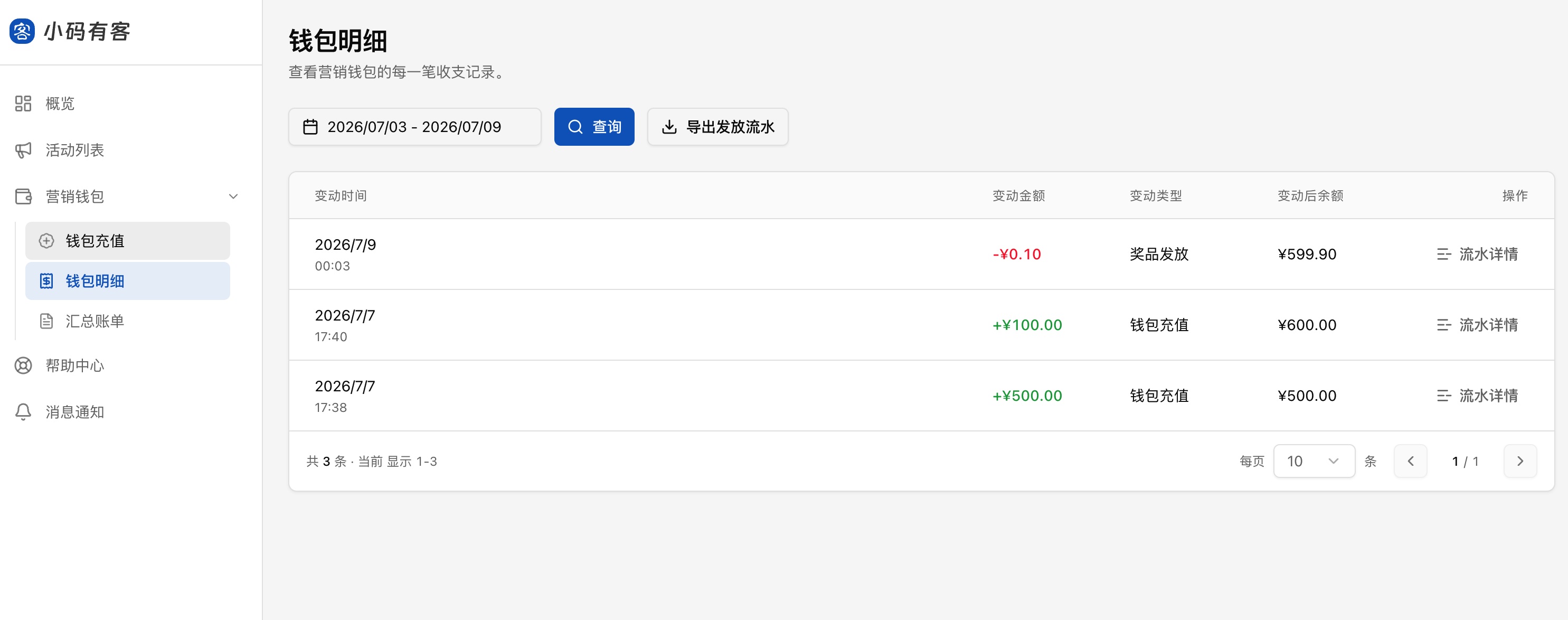This screenshot has width=1568, height=620.
Task: Open 流水详情 for the +¥100.00 recharge
Action: (1477, 325)
